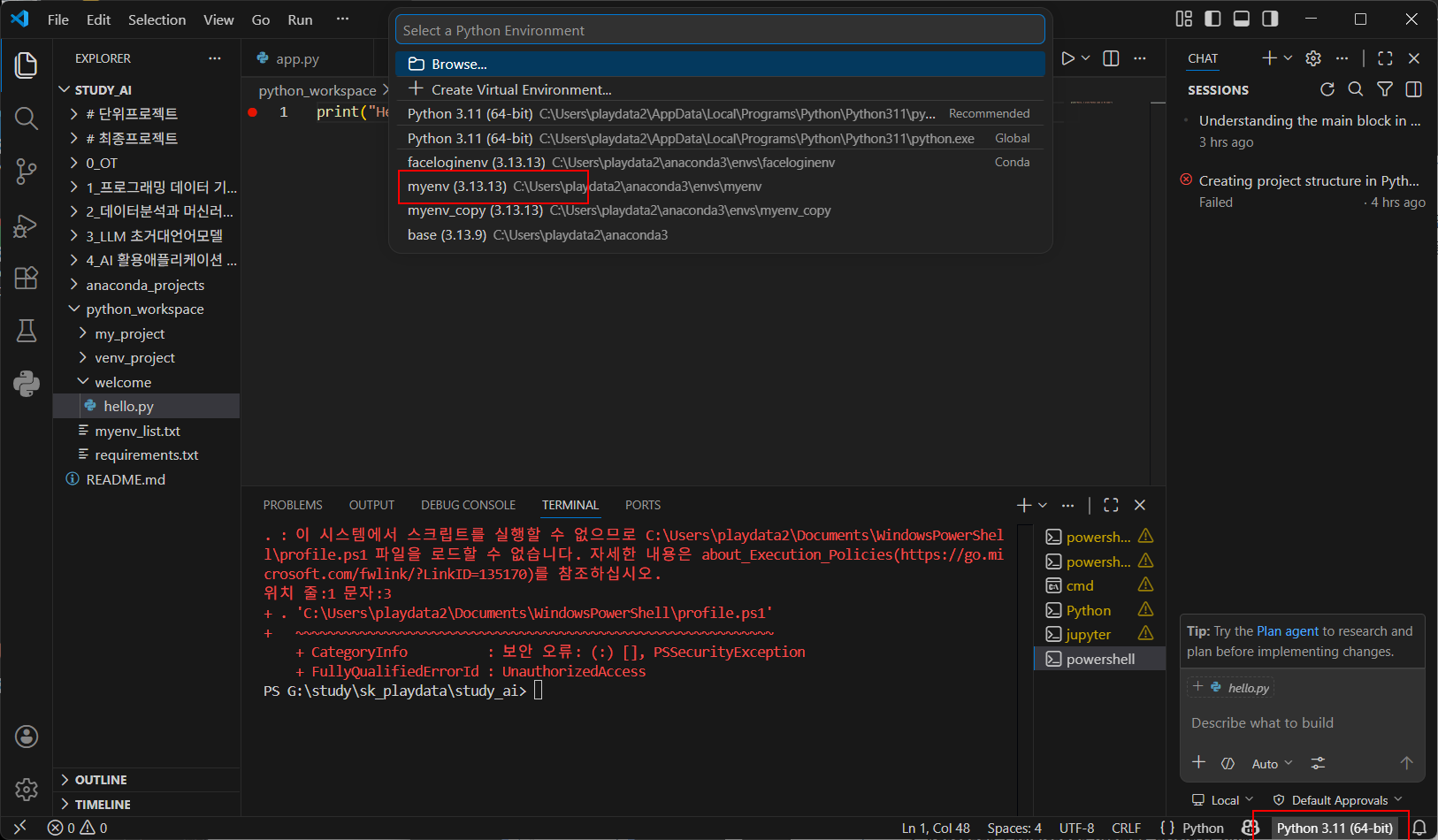Focus the Select a Python Environment field
The width and height of the screenshot is (1438, 840).
coord(720,30)
